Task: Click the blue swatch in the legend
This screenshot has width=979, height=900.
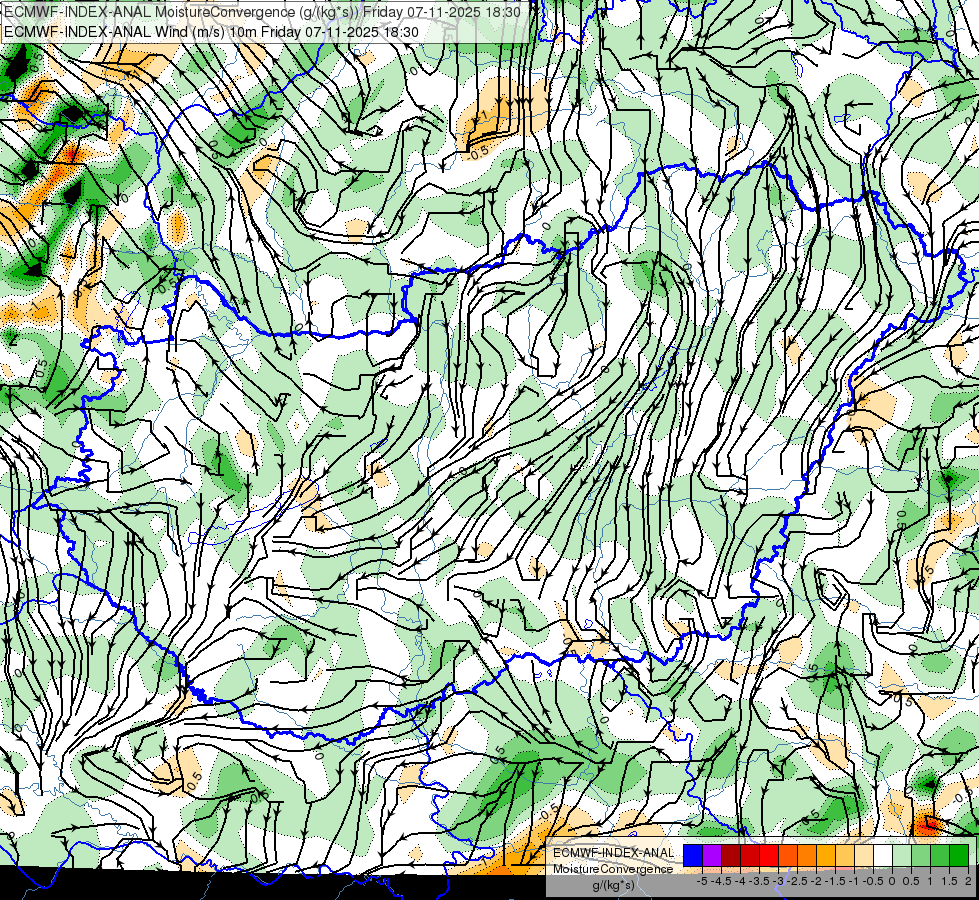Action: (x=693, y=855)
